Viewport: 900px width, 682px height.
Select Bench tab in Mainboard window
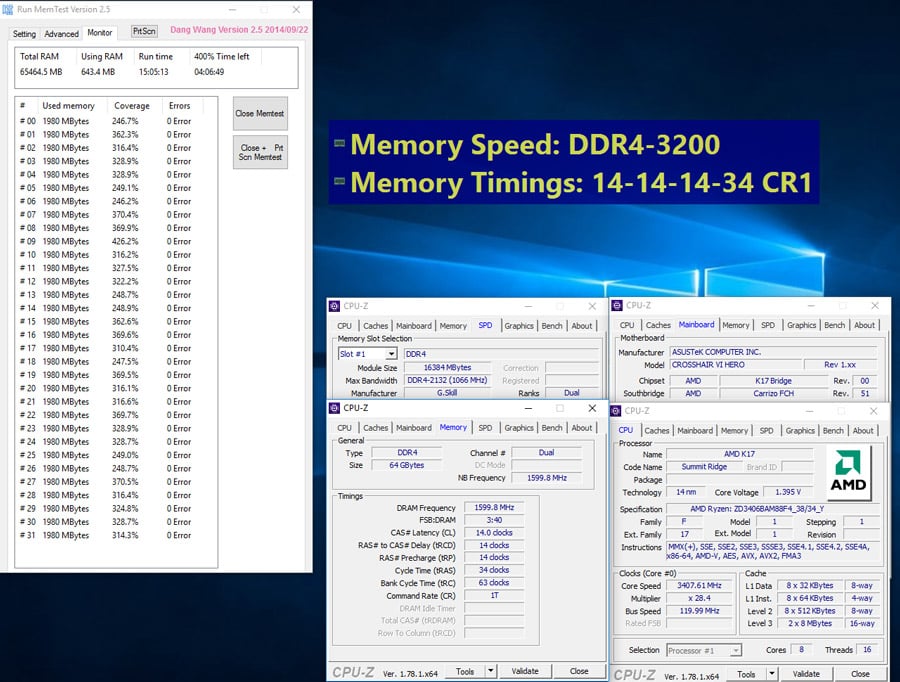[x=835, y=325]
